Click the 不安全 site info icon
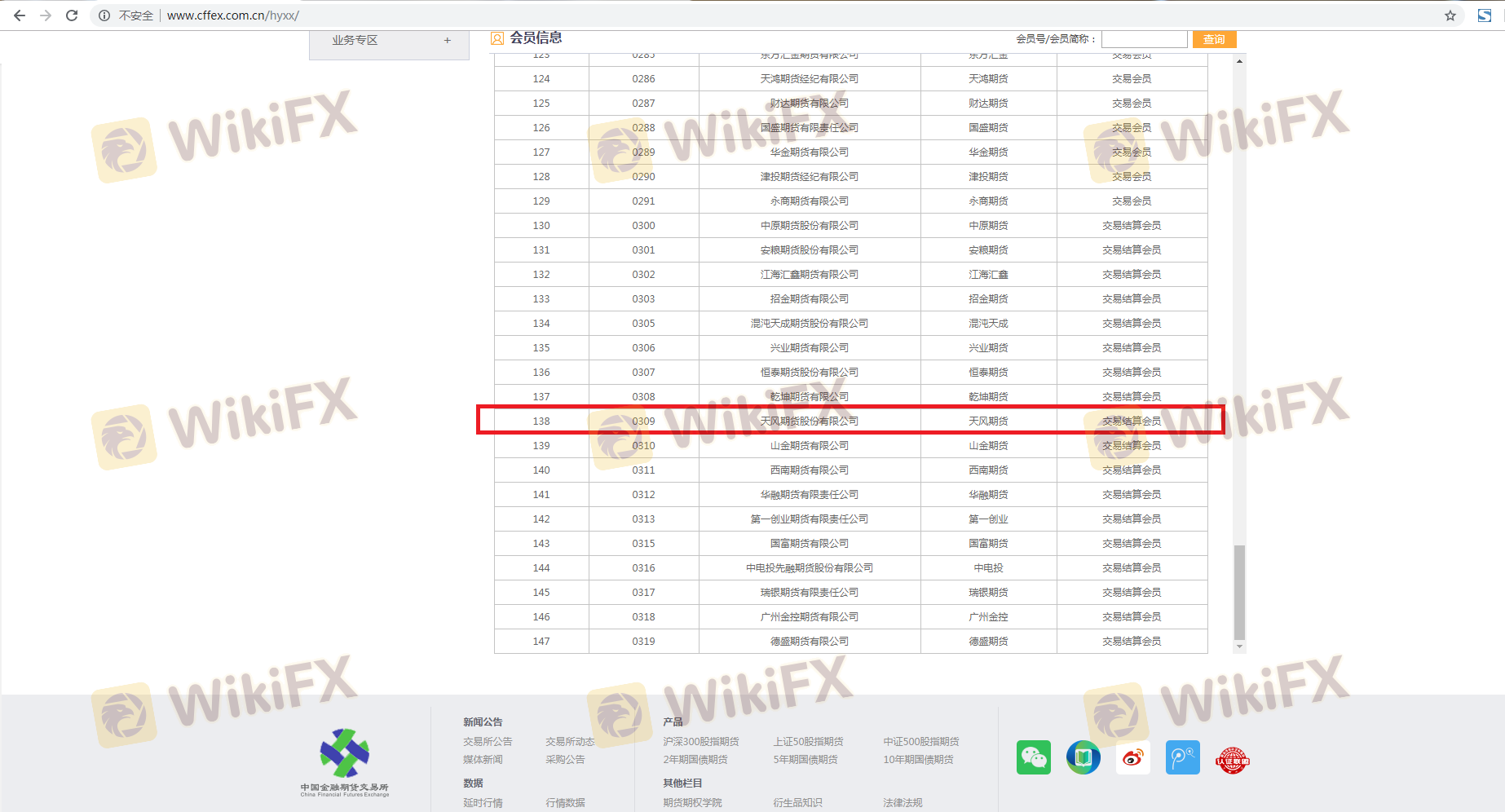 104,15
